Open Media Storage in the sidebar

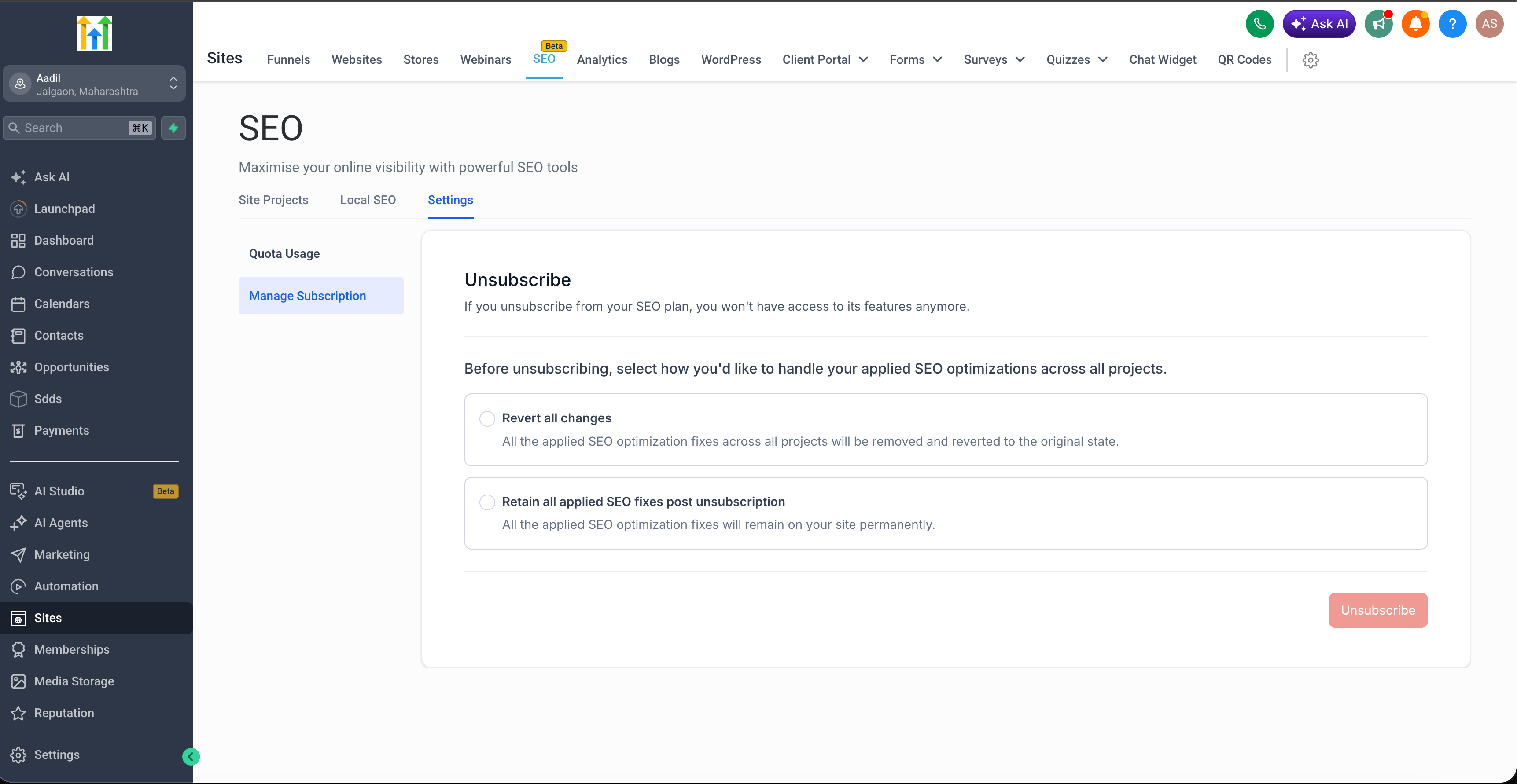[96, 681]
